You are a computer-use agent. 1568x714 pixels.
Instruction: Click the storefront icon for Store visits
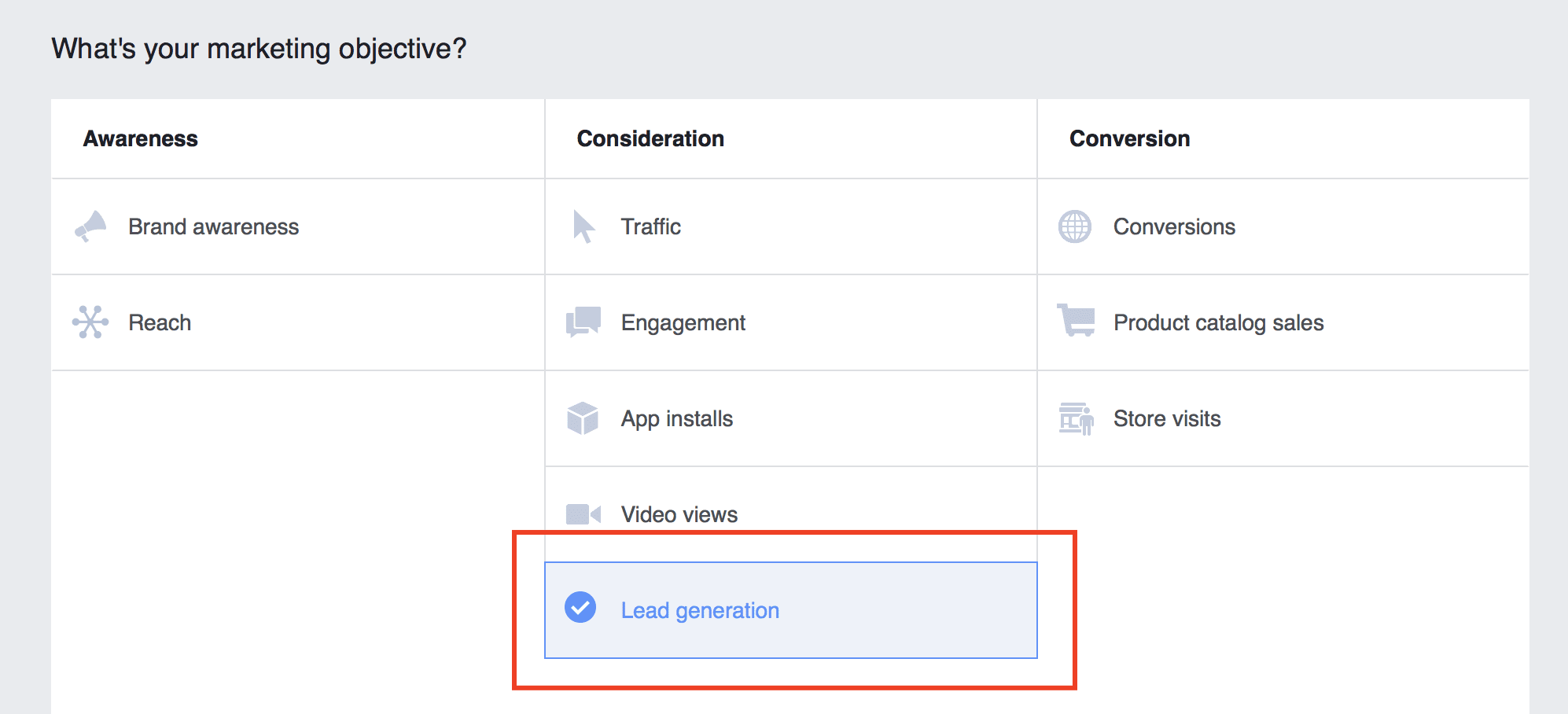pyautogui.click(x=1076, y=418)
